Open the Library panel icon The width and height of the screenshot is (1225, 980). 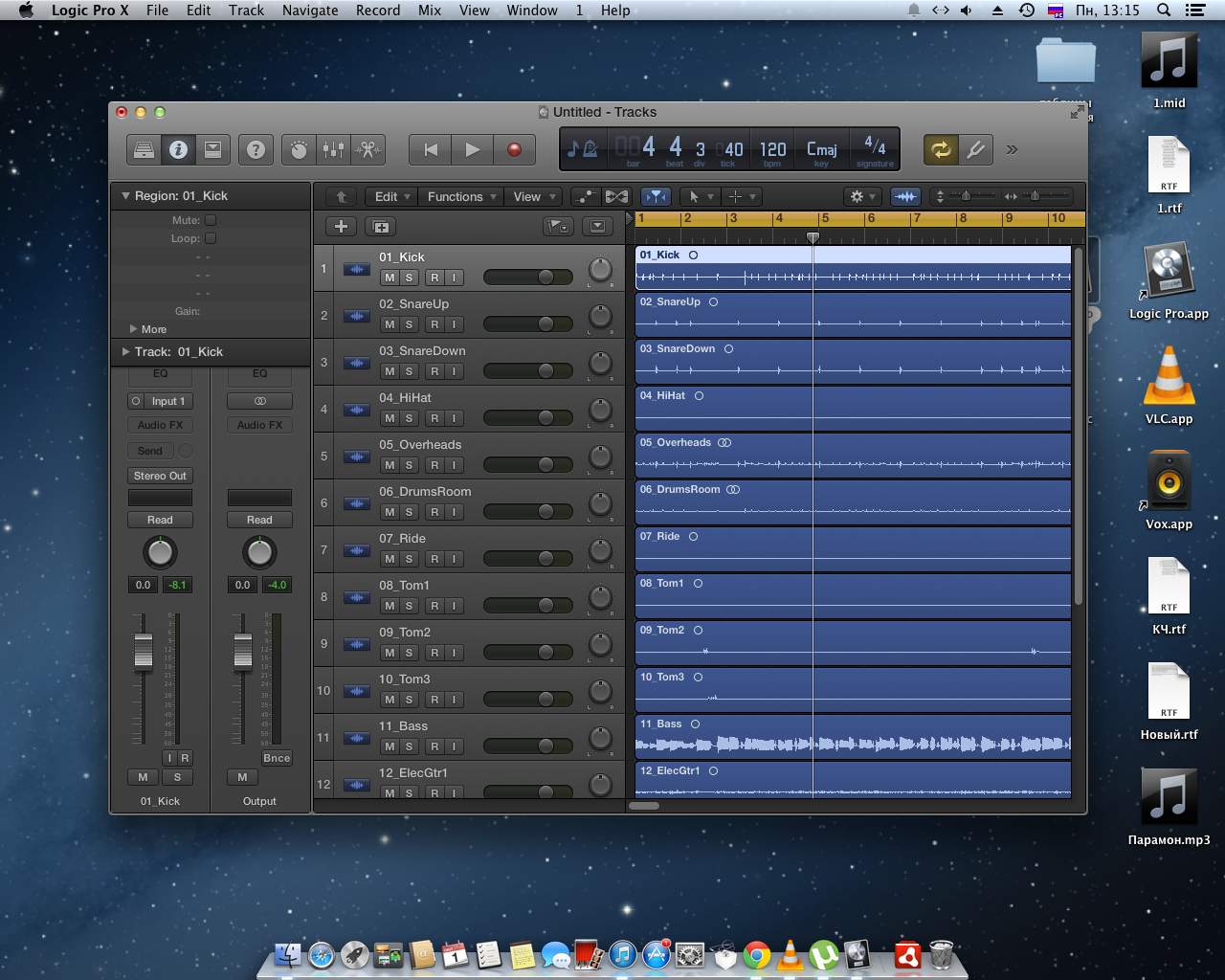click(x=144, y=149)
